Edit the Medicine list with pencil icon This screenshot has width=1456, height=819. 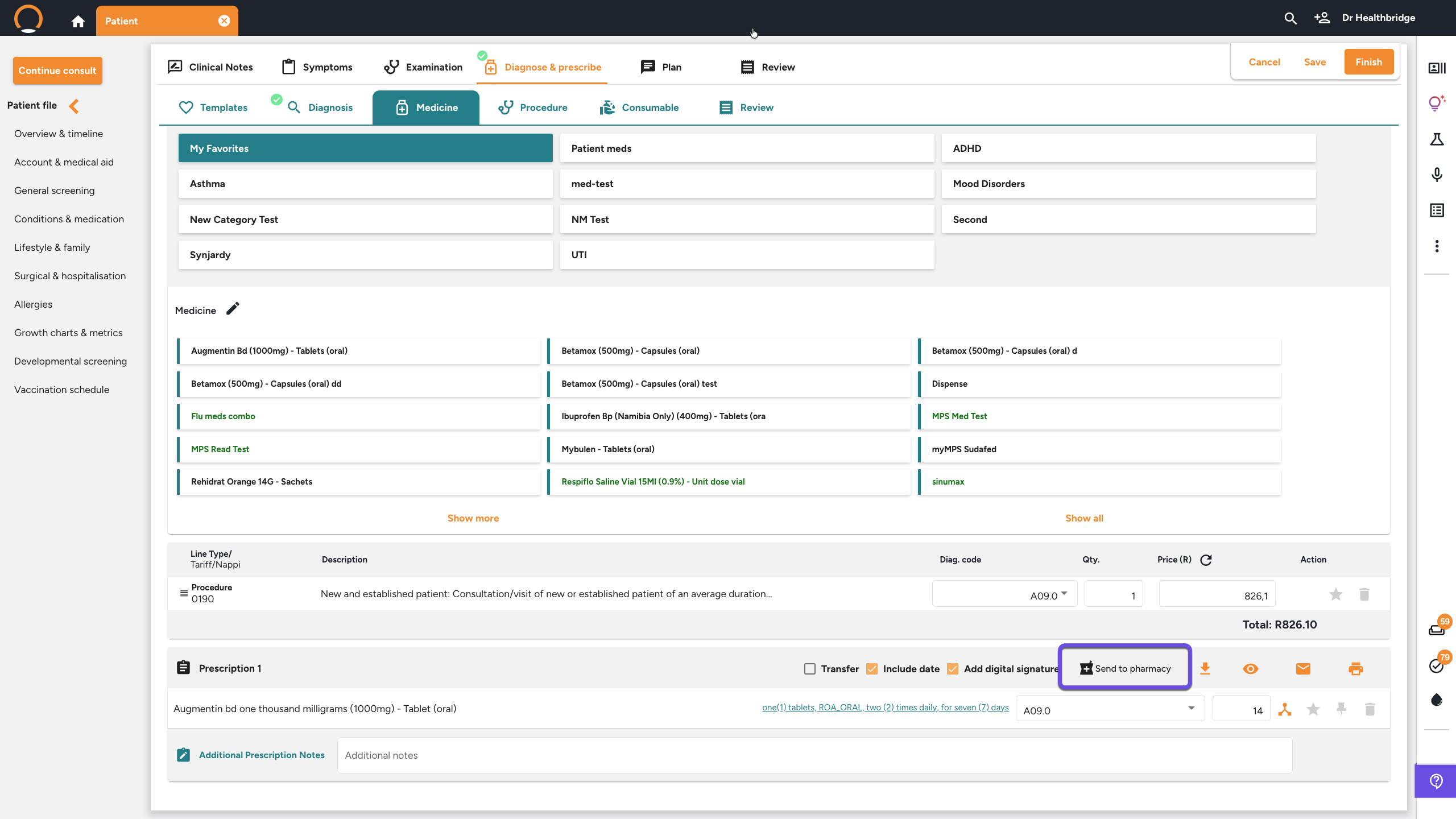point(233,309)
